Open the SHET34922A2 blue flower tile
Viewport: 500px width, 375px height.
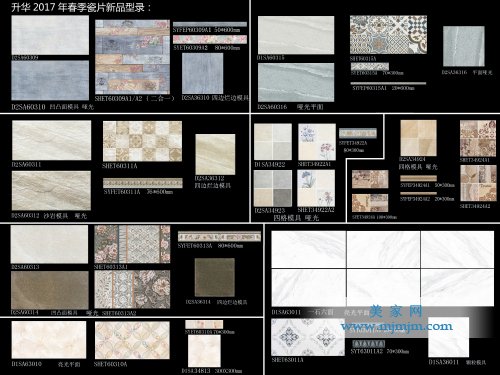316,188
